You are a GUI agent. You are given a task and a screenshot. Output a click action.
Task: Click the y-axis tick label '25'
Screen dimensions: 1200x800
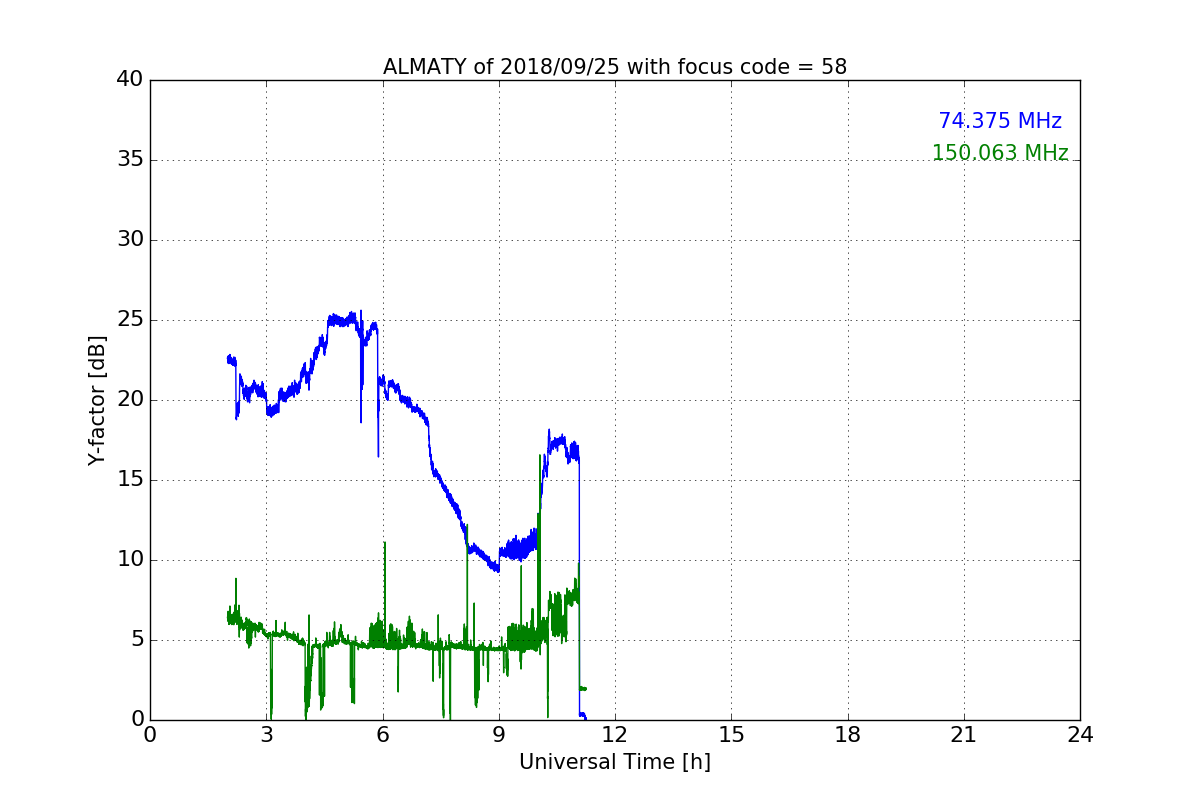[130, 320]
